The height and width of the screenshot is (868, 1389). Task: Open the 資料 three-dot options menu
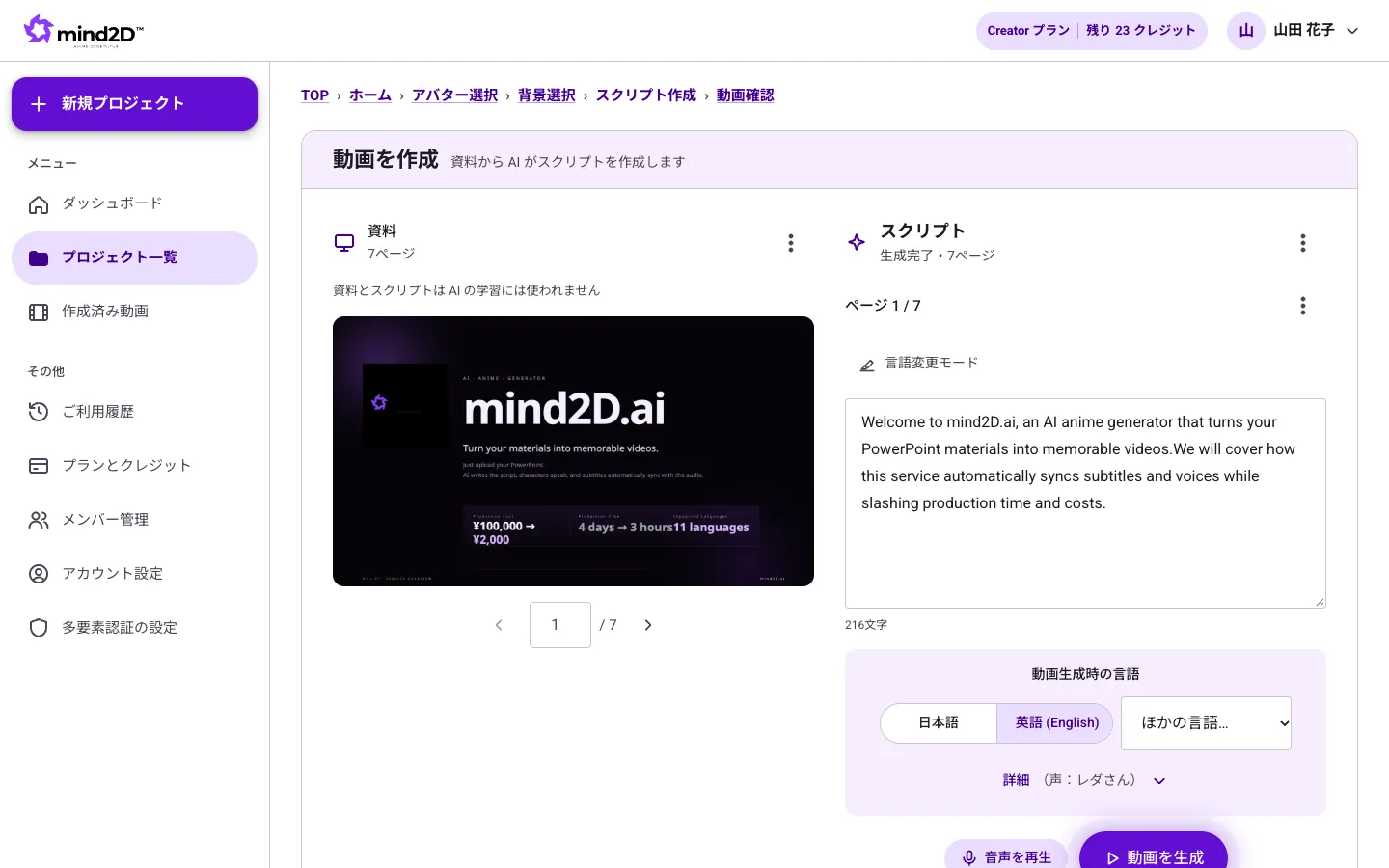791,243
